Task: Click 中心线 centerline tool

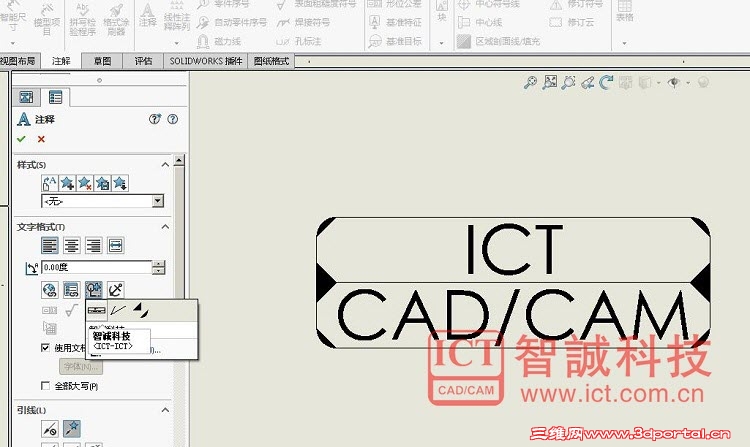Action: (x=480, y=22)
